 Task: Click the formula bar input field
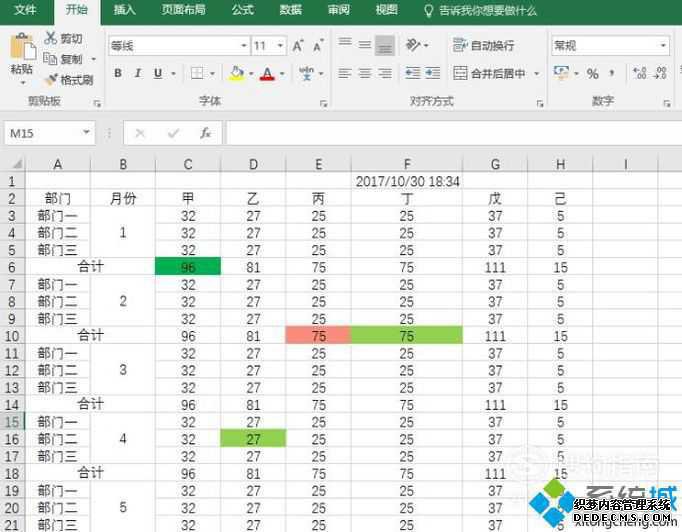tap(454, 133)
